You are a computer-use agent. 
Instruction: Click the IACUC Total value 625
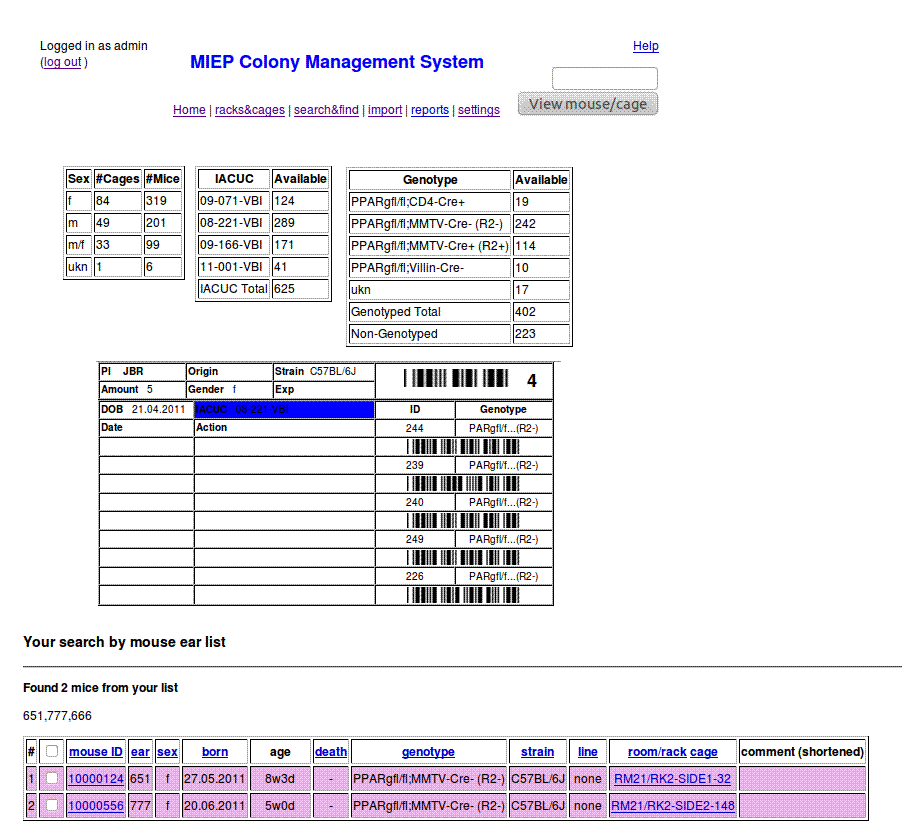pyautogui.click(x=300, y=289)
